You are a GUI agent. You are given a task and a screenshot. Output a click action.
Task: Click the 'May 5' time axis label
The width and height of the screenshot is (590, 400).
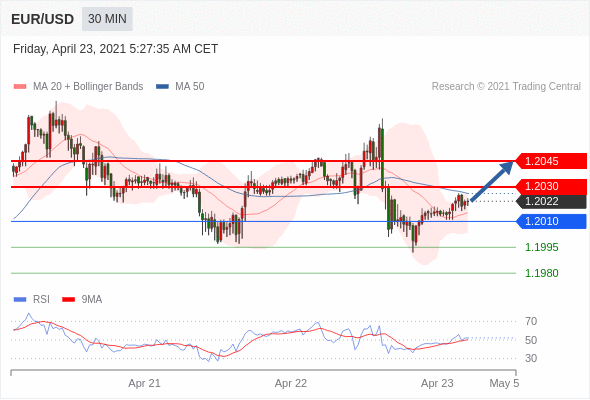click(504, 383)
